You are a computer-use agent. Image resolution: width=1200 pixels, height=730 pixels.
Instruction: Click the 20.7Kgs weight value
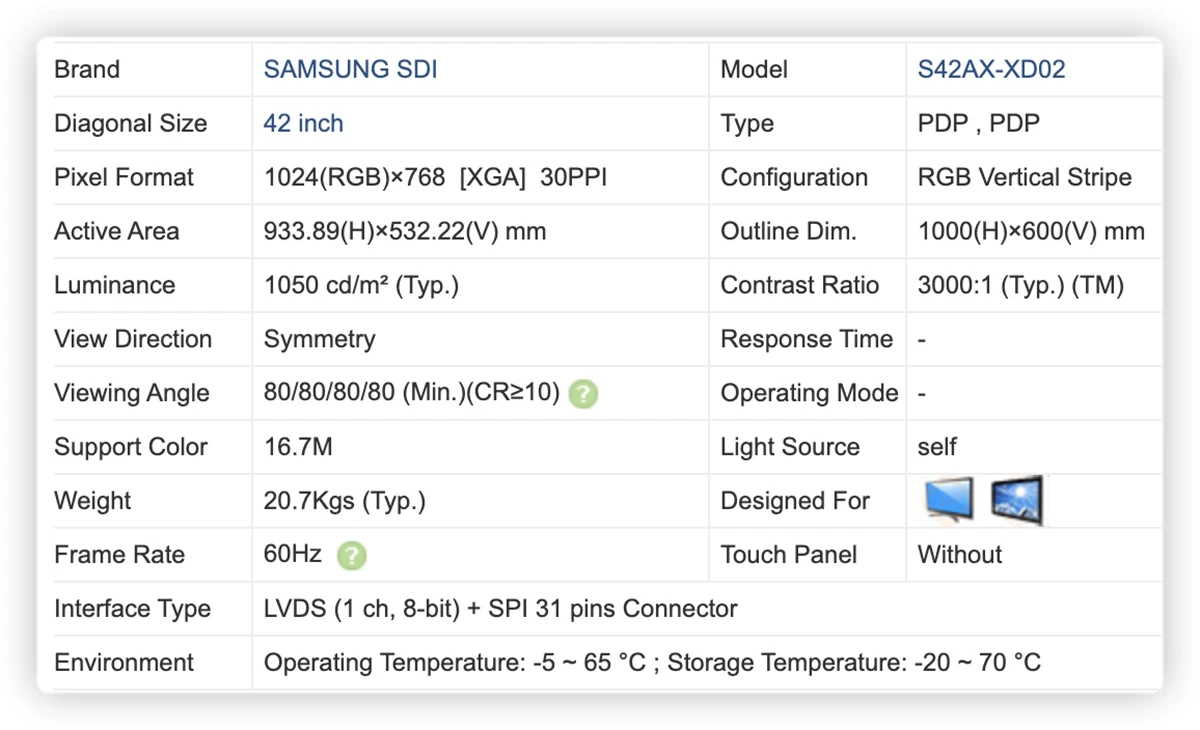345,501
